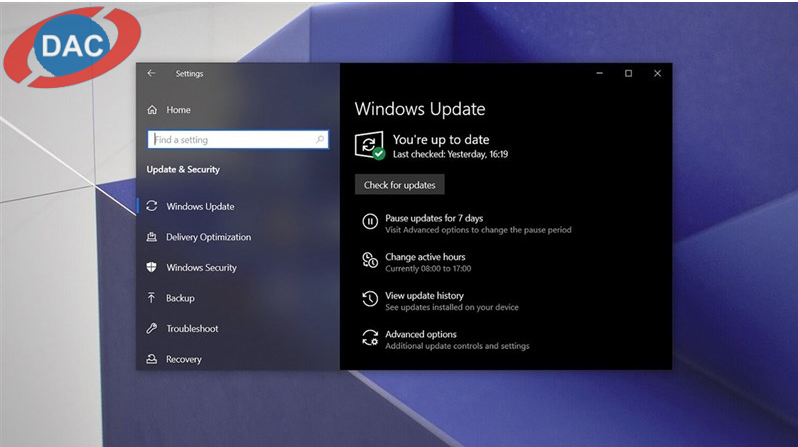Image resolution: width=798 pixels, height=447 pixels.
Task: Click the Recovery icon
Action: [x=152, y=359]
